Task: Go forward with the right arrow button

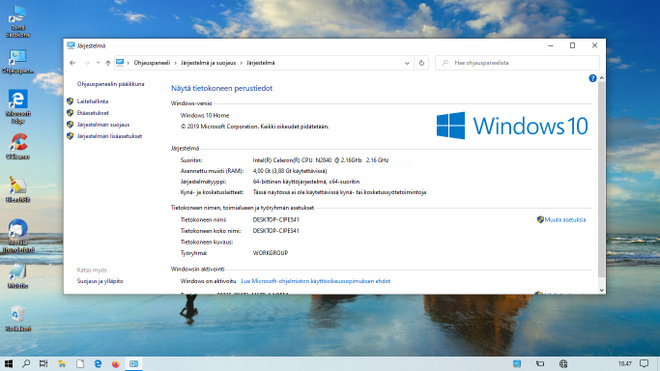Action: point(87,63)
